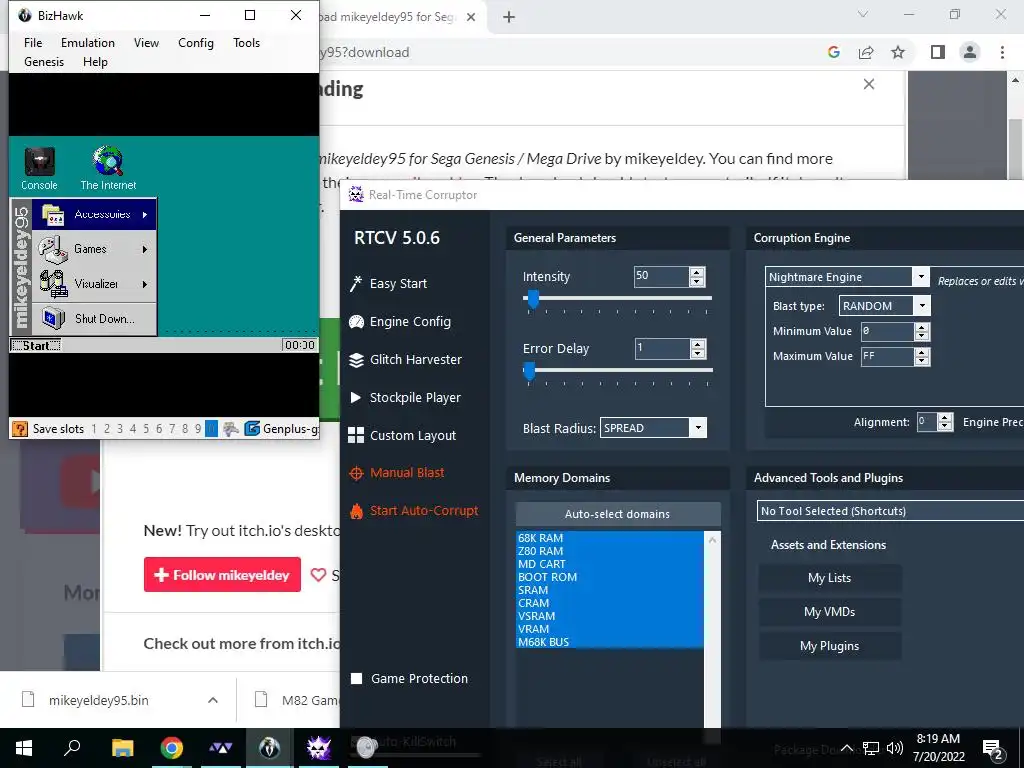Open BizHawk Help menu
Viewport: 1024px width, 768px height.
click(x=95, y=61)
